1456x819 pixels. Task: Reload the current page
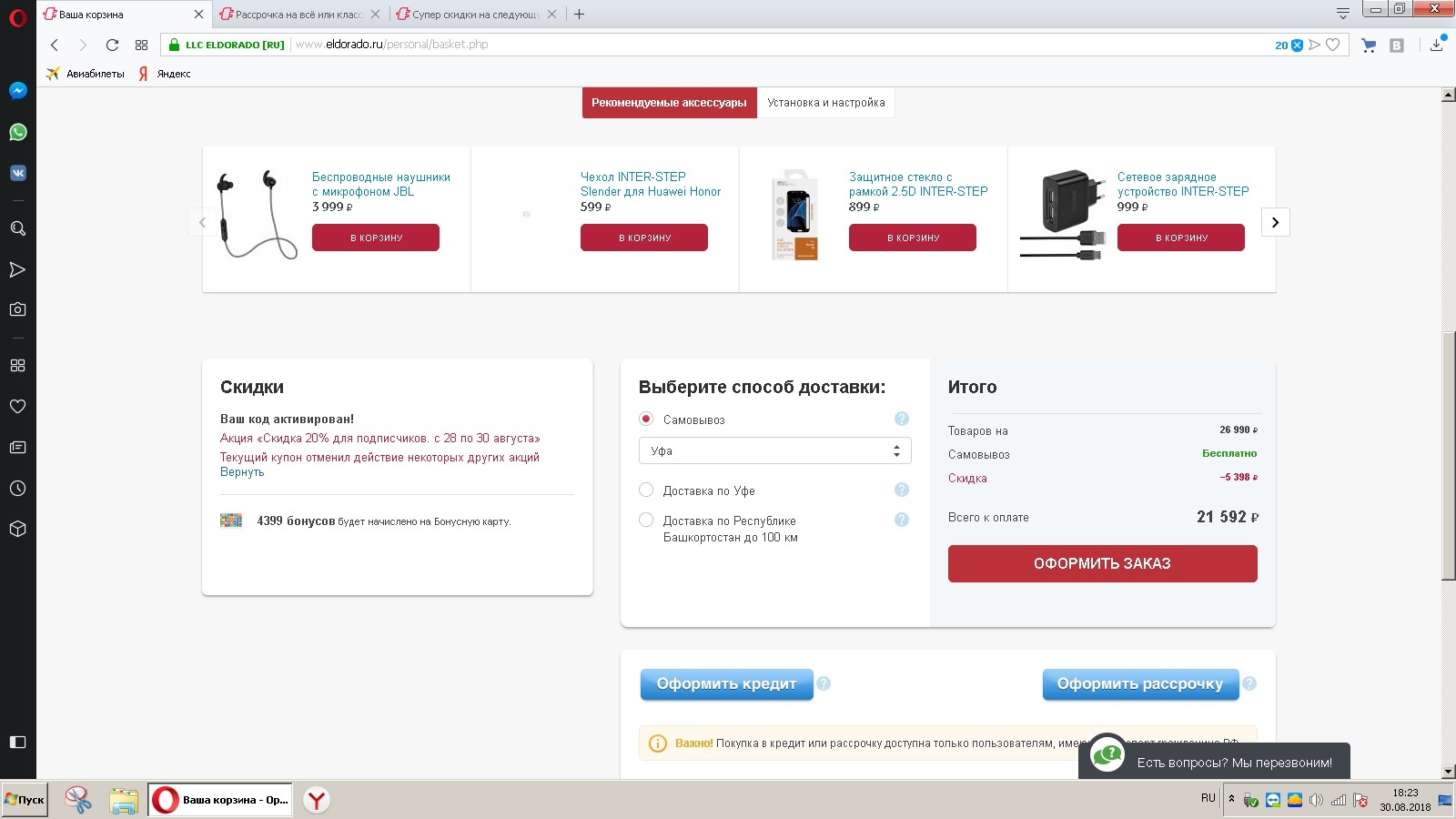coord(112,45)
